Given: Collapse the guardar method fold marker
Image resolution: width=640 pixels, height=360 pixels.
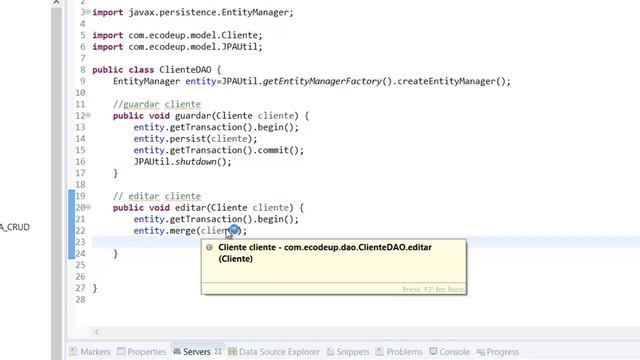Looking at the screenshot, I should pos(88,116).
